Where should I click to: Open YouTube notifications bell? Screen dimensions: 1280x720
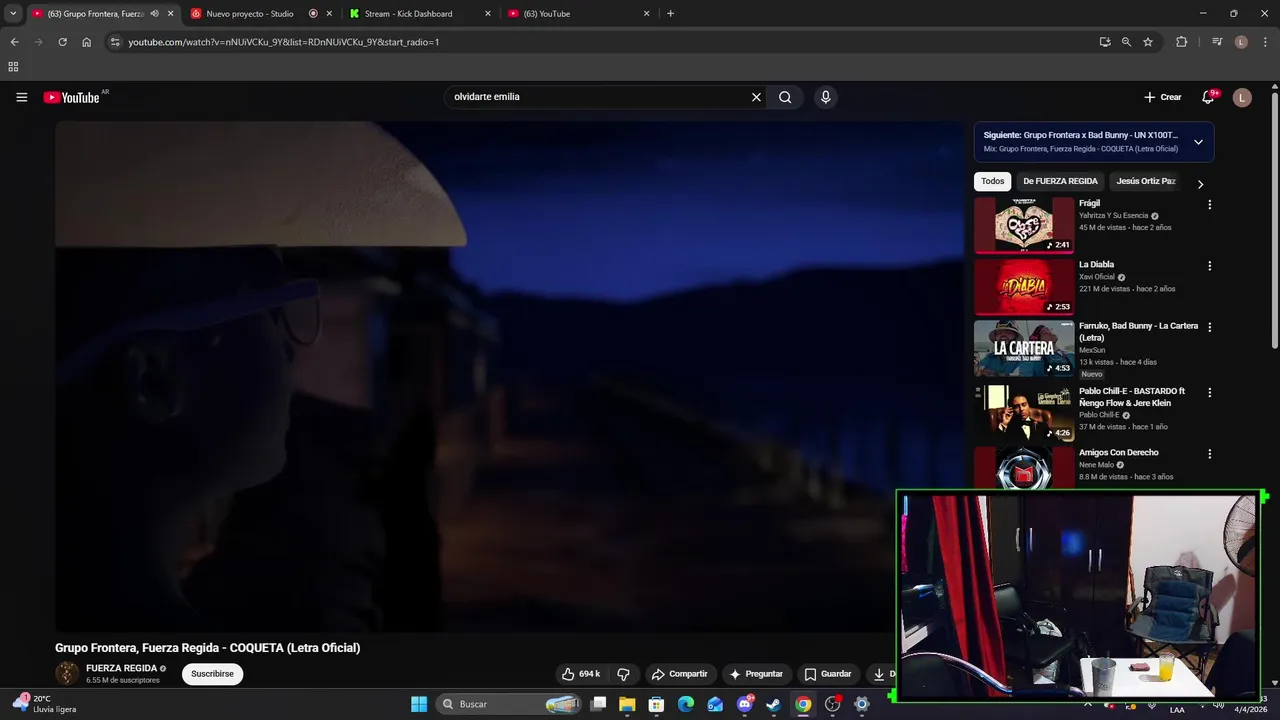coord(1209,97)
